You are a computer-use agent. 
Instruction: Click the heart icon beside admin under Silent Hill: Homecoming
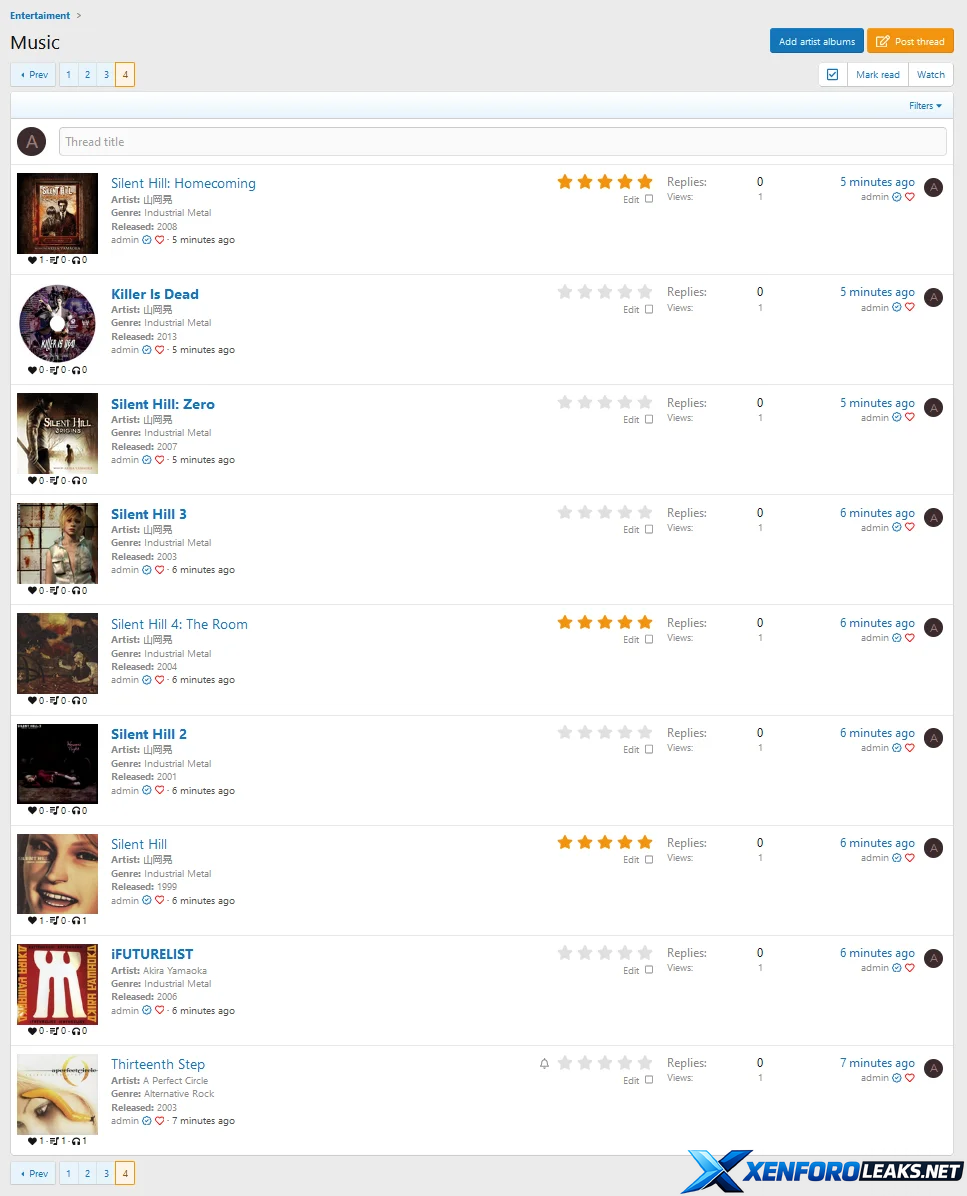pyautogui.click(x=159, y=240)
